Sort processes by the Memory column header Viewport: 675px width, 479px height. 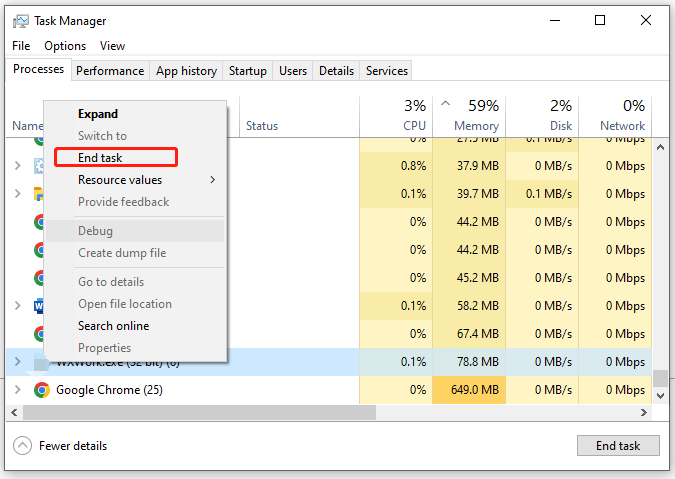coord(476,126)
